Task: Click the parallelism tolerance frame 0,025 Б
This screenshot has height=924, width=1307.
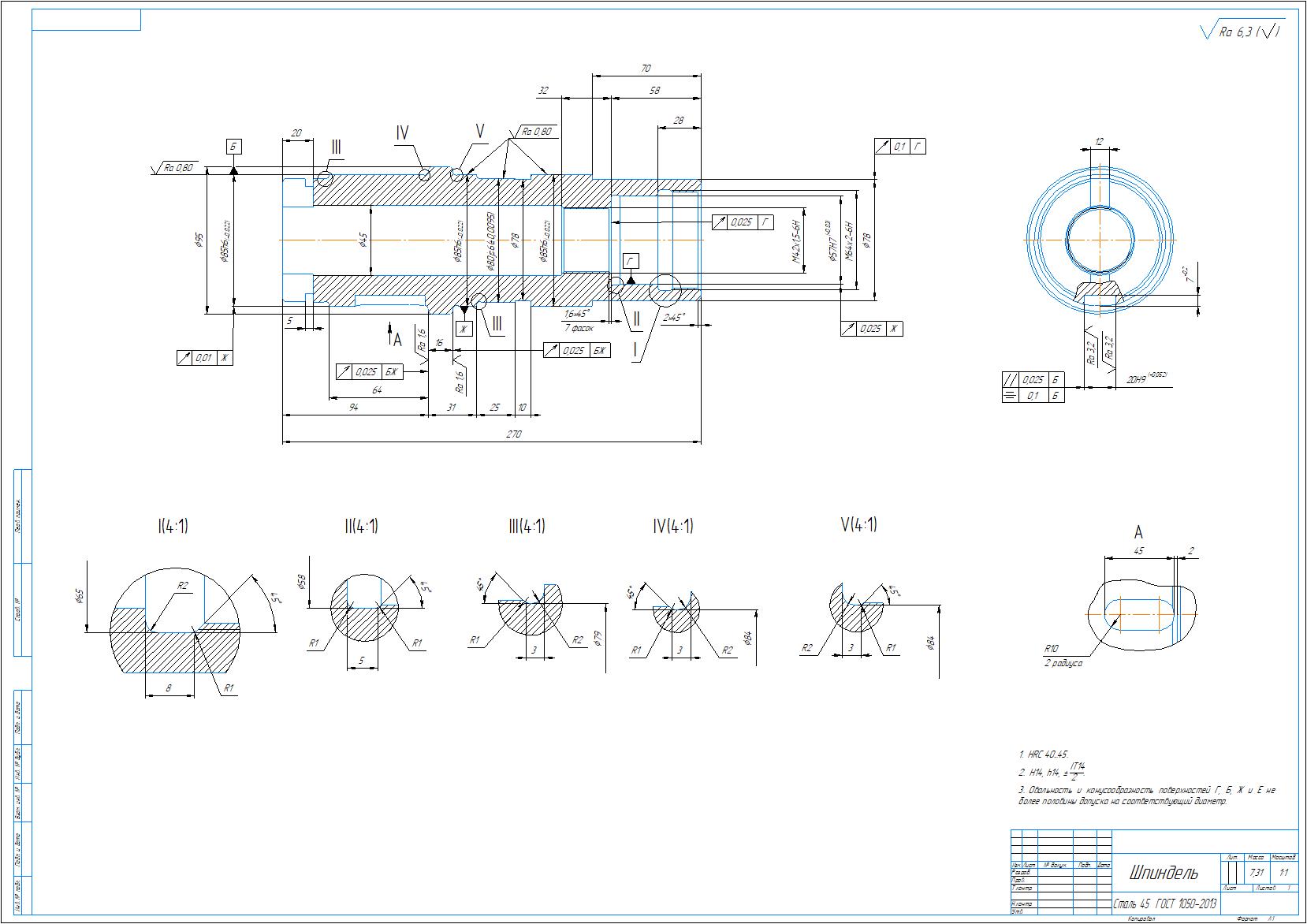Action: click(x=1033, y=380)
